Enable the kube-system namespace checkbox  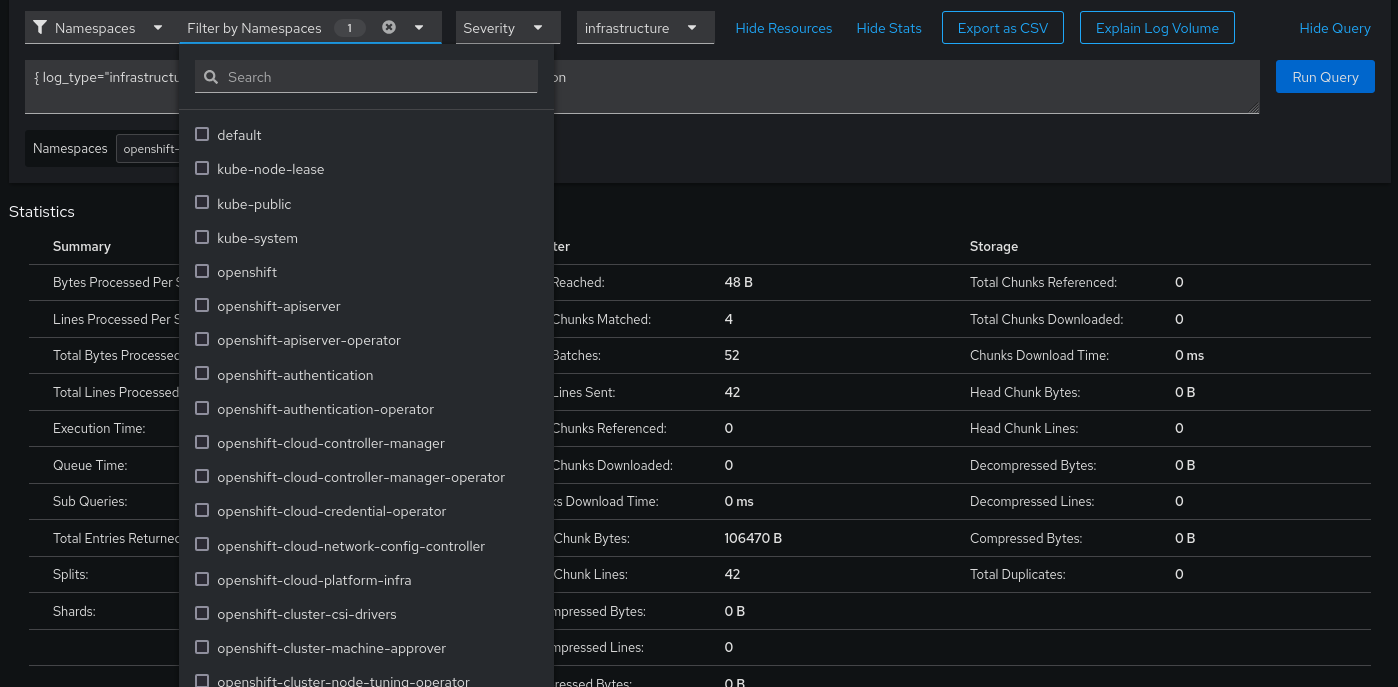(x=202, y=238)
